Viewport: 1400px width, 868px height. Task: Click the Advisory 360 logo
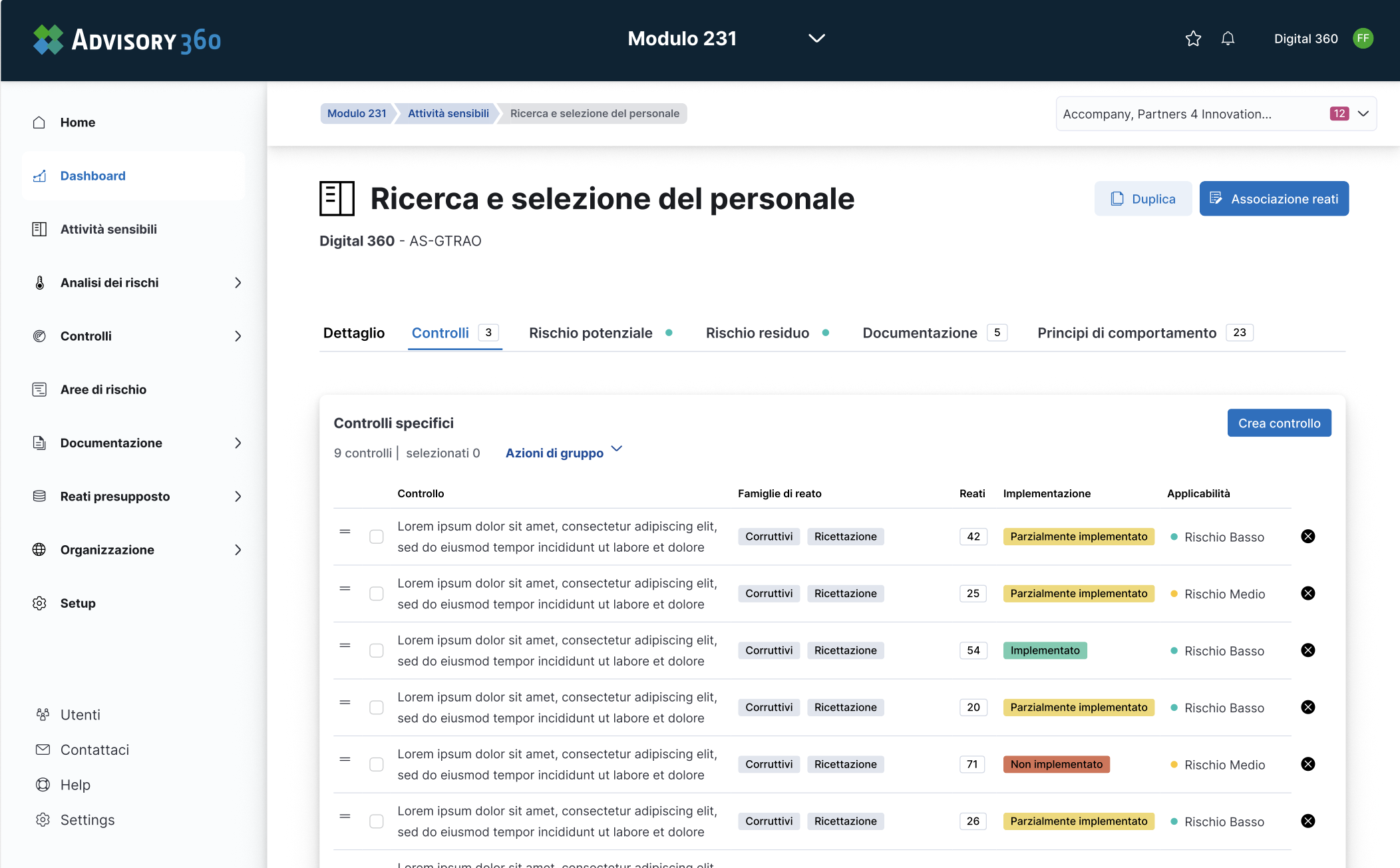126,40
